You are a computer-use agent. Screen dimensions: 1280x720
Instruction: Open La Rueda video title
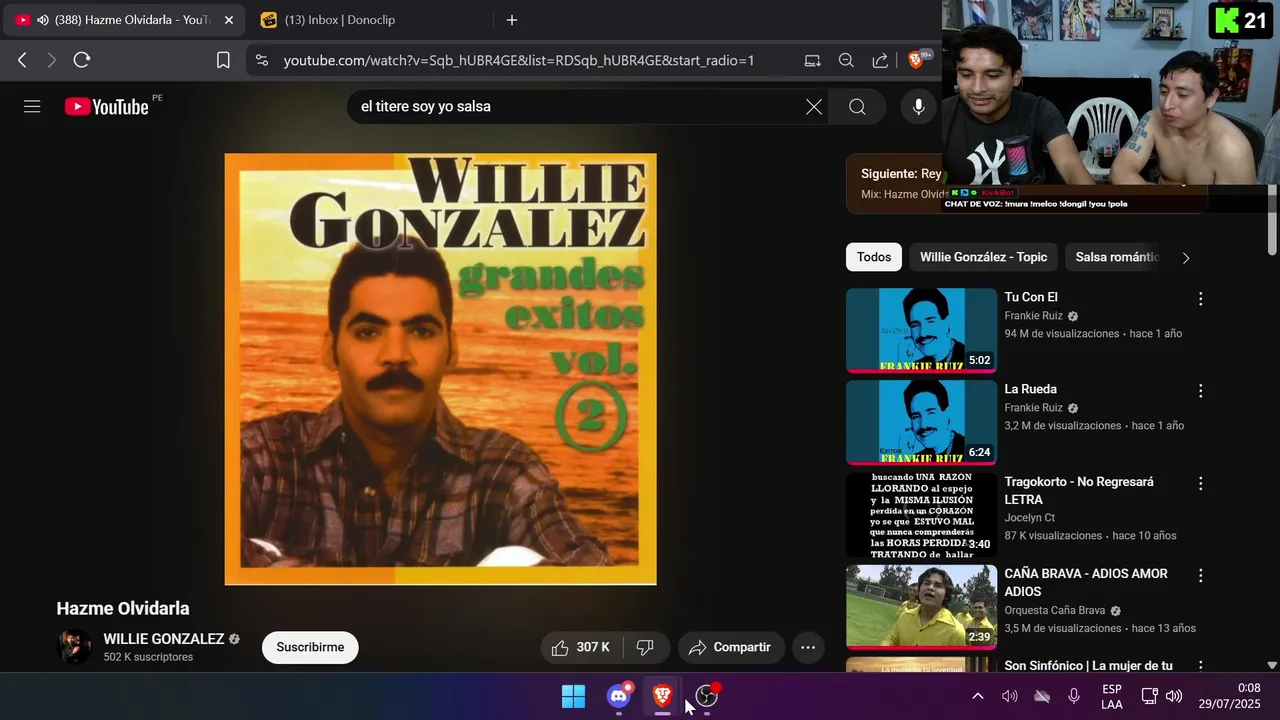coord(1030,389)
